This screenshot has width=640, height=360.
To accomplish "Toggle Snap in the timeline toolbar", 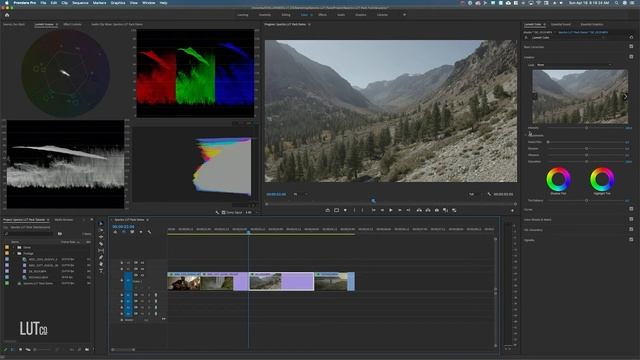I will [x=124, y=232].
